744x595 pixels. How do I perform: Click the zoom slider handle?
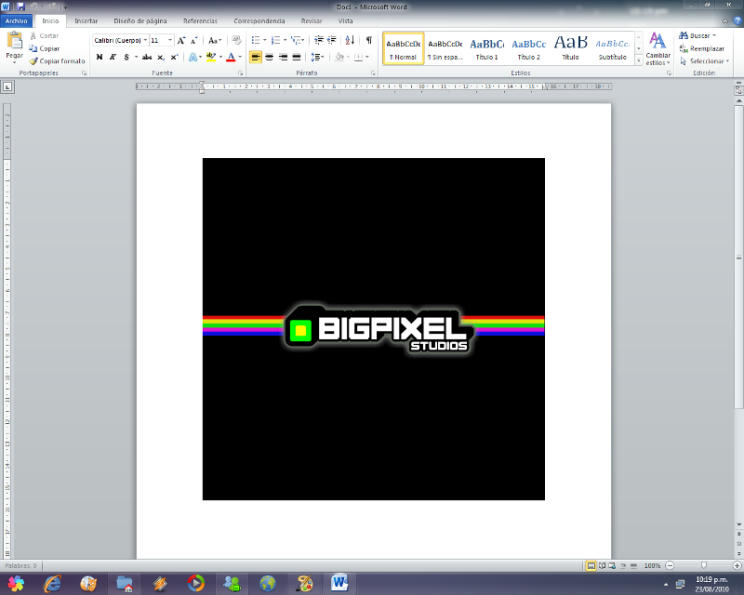click(704, 565)
